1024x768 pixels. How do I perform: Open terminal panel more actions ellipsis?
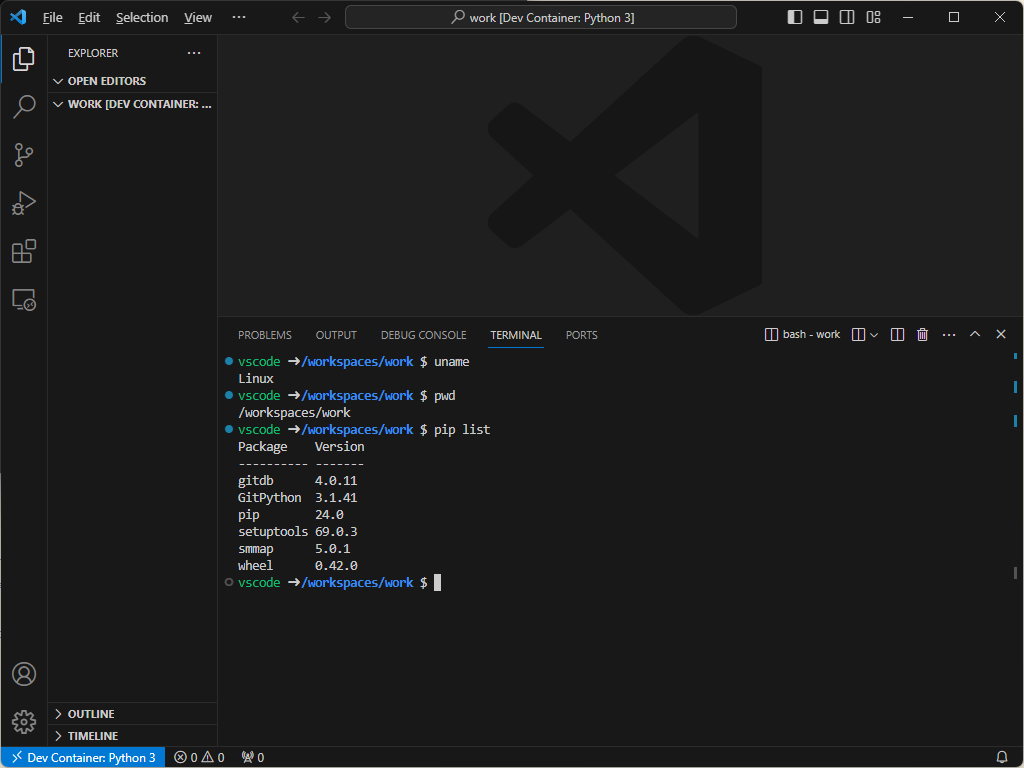(949, 335)
